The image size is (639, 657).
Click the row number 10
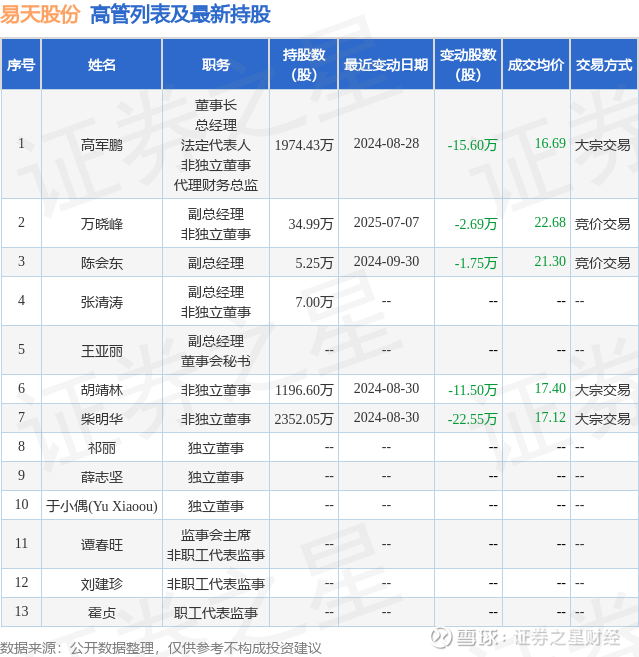21,504
